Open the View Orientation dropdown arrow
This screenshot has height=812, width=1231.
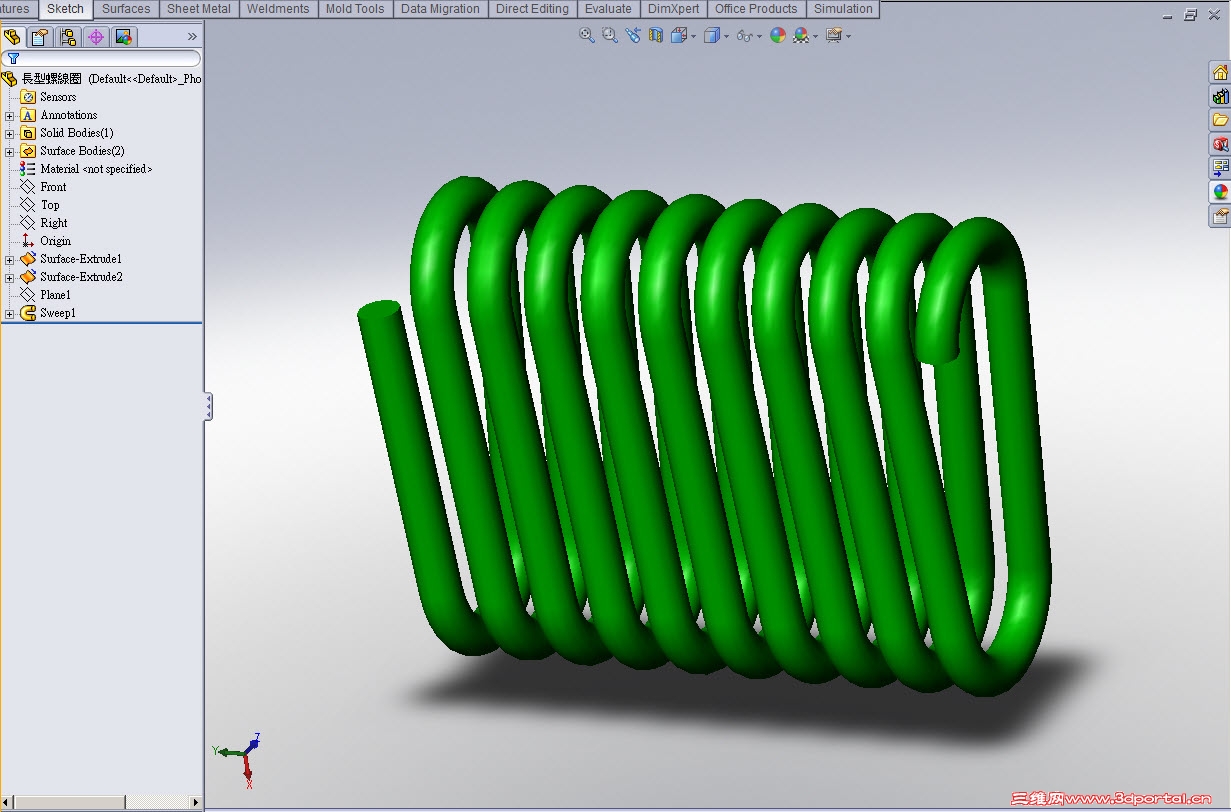point(693,36)
